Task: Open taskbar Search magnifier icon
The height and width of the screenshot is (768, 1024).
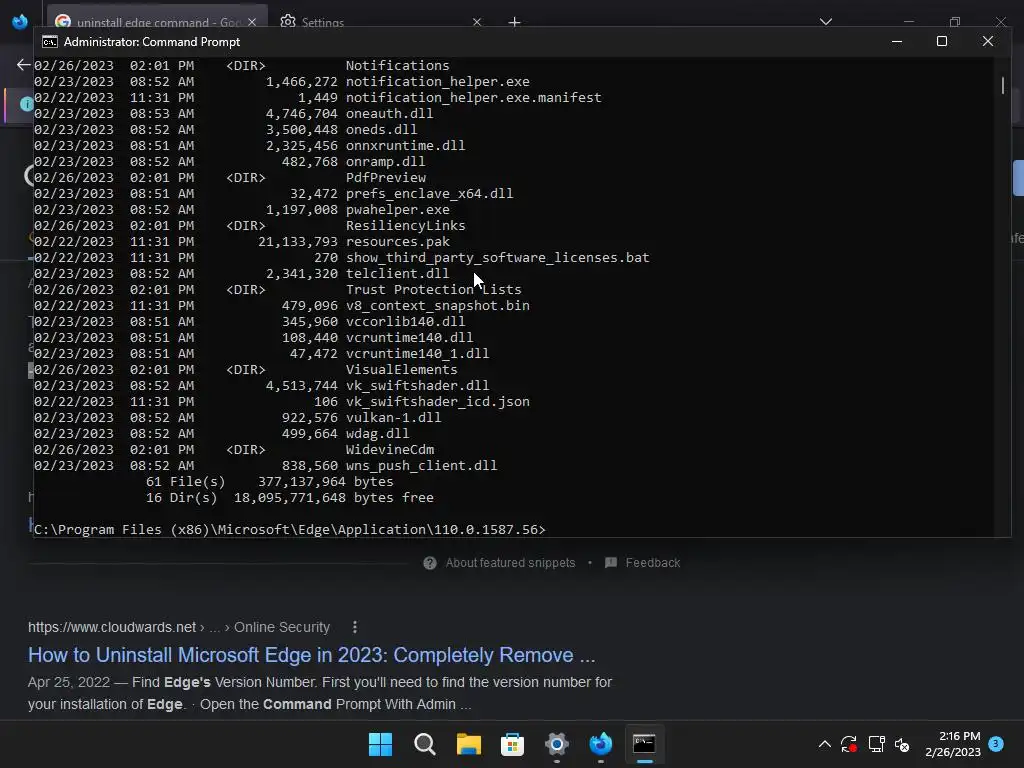Action: click(x=424, y=744)
